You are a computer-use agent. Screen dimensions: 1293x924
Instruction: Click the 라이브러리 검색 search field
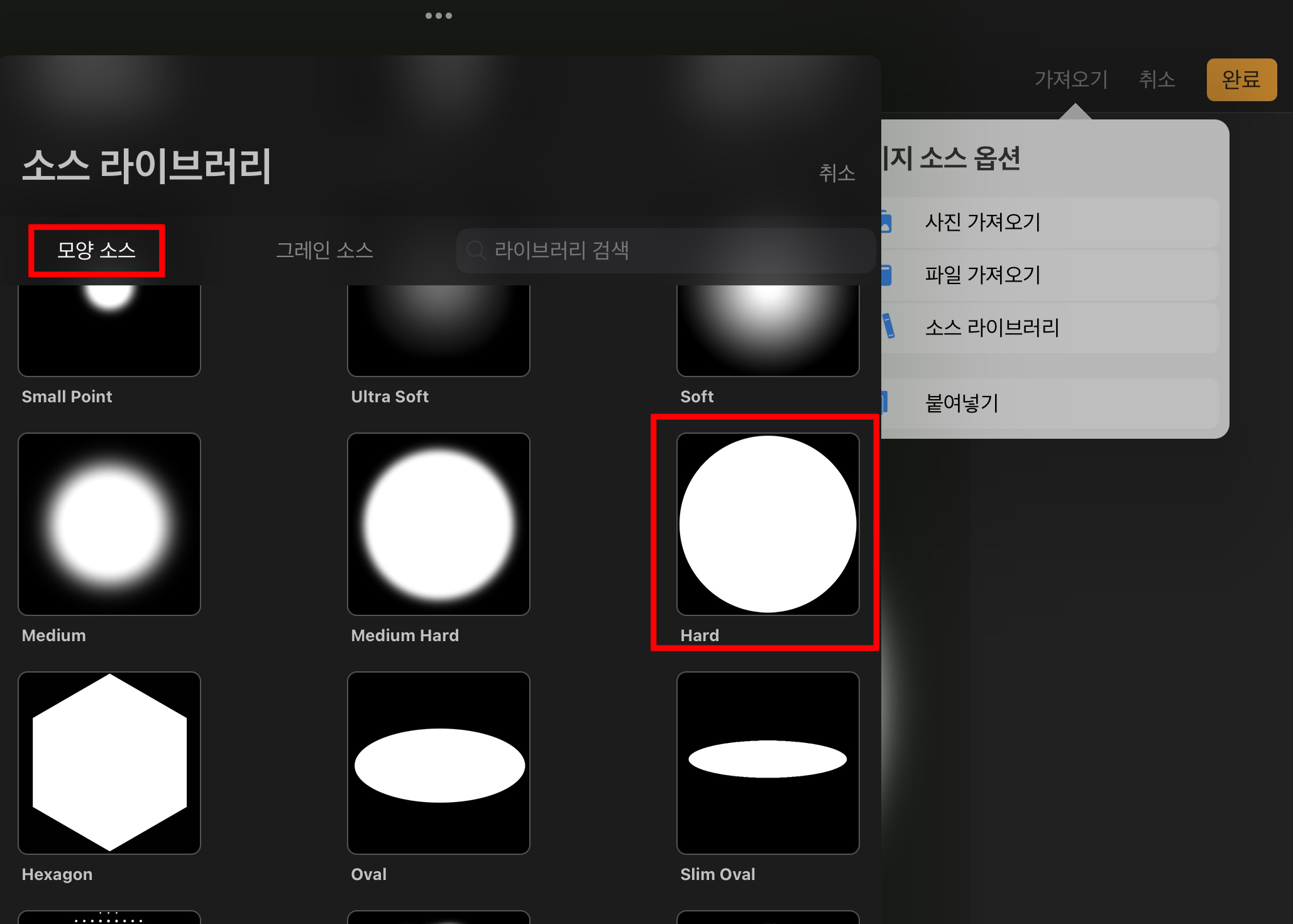point(666,250)
